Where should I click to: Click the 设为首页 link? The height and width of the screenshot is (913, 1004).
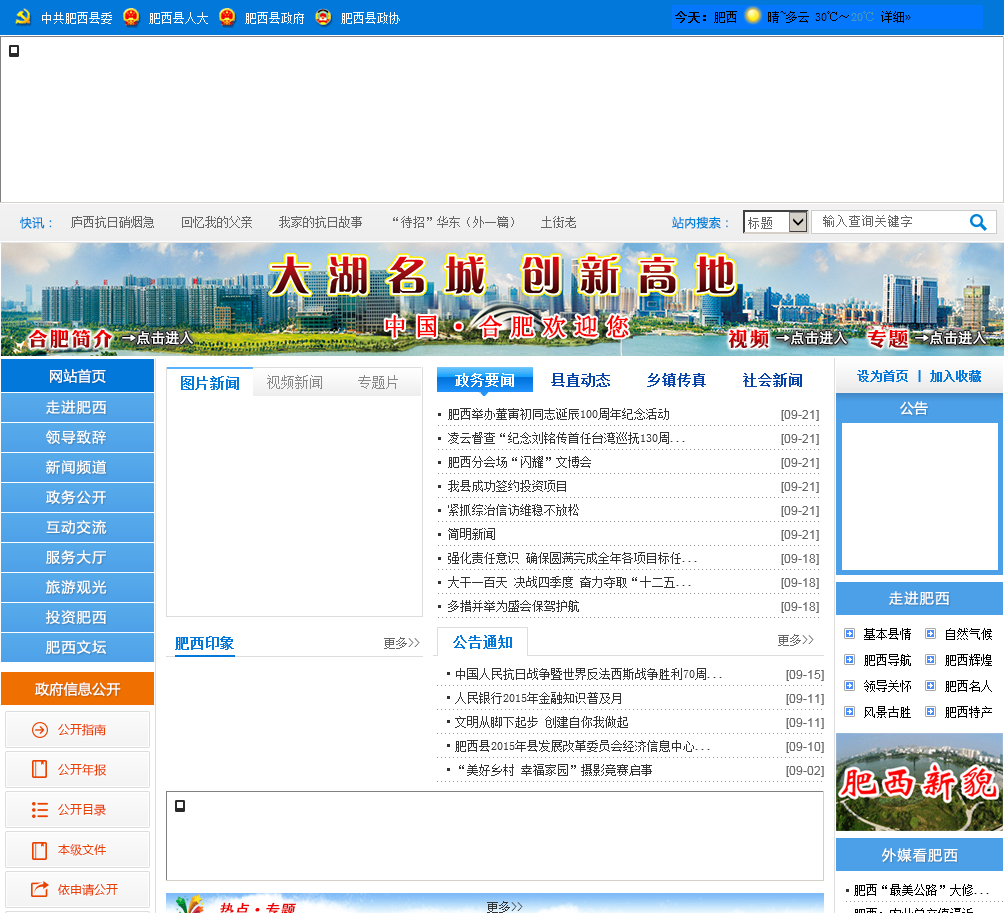882,376
